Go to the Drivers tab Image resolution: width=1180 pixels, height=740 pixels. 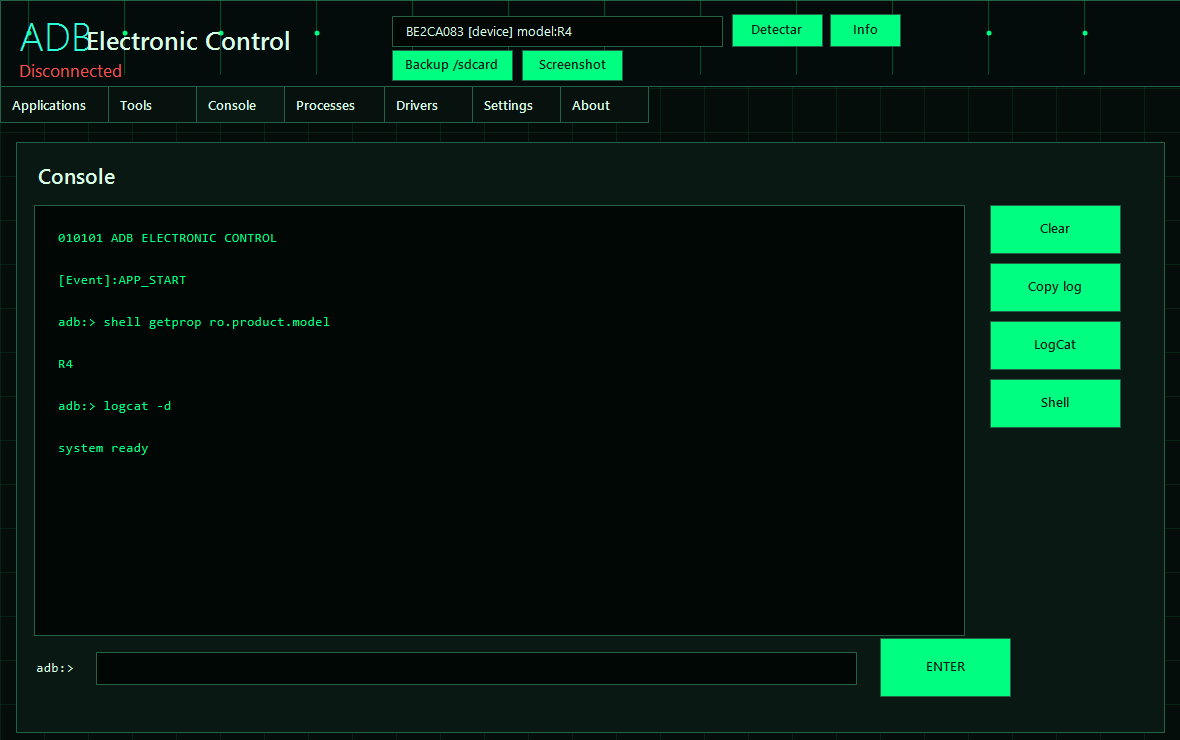point(428,105)
